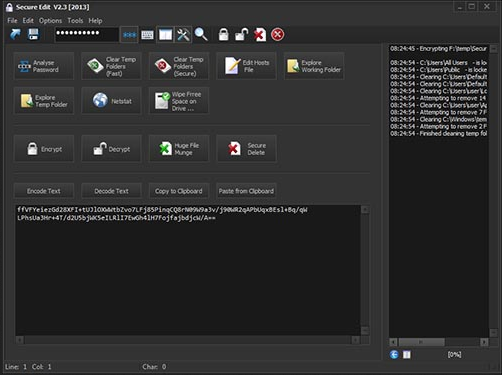Click the Explore Temp Folder button

[44, 101]
